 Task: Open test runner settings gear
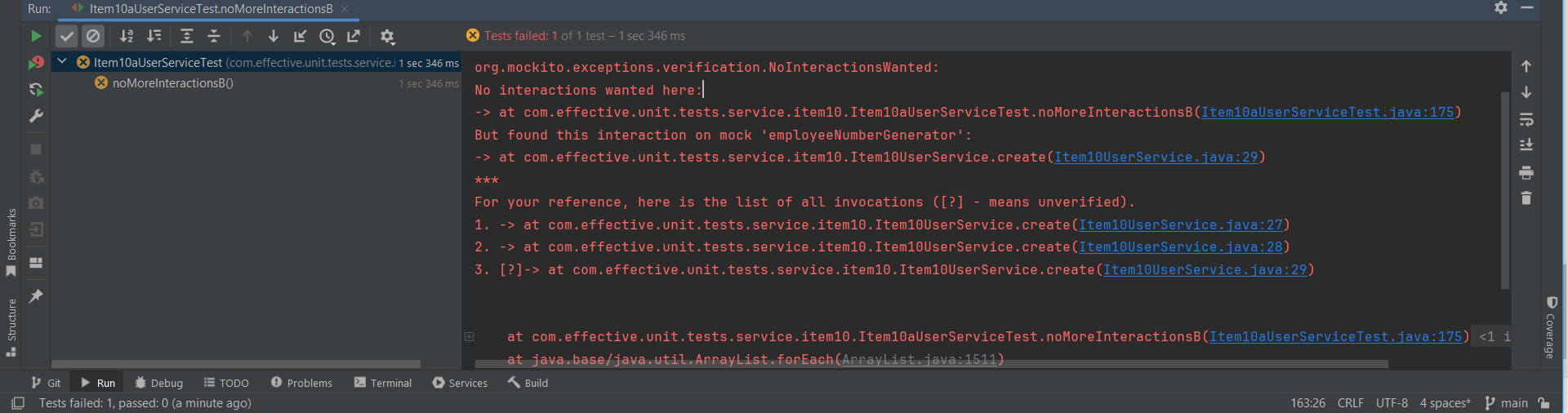point(387,36)
